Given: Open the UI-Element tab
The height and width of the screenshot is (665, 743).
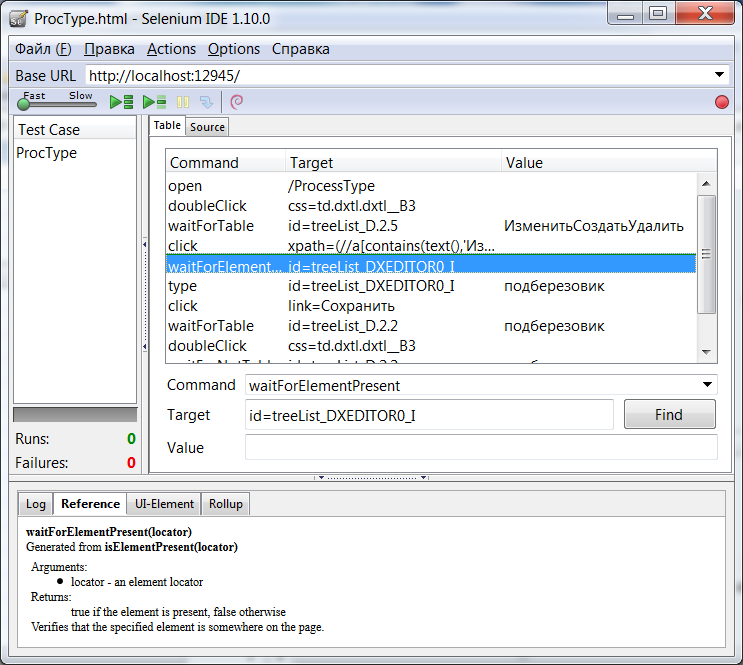Looking at the screenshot, I should point(164,504).
